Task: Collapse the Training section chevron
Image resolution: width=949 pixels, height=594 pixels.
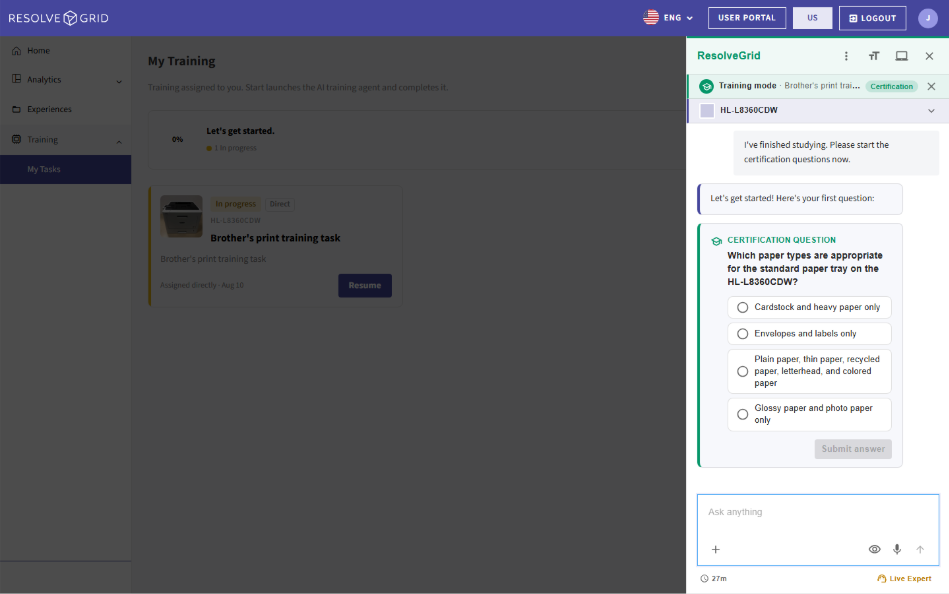Action: [119, 142]
